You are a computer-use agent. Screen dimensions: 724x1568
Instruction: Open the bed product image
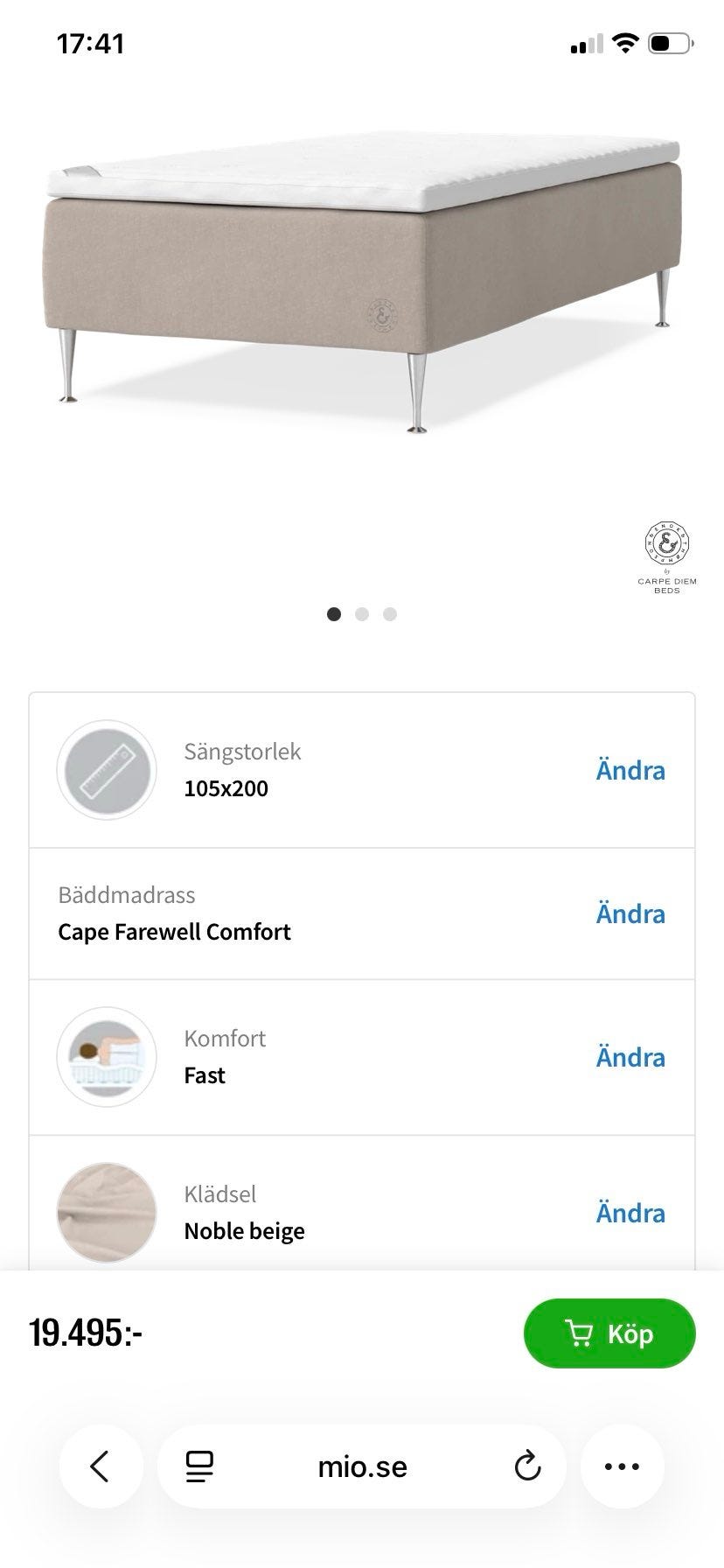[362, 280]
